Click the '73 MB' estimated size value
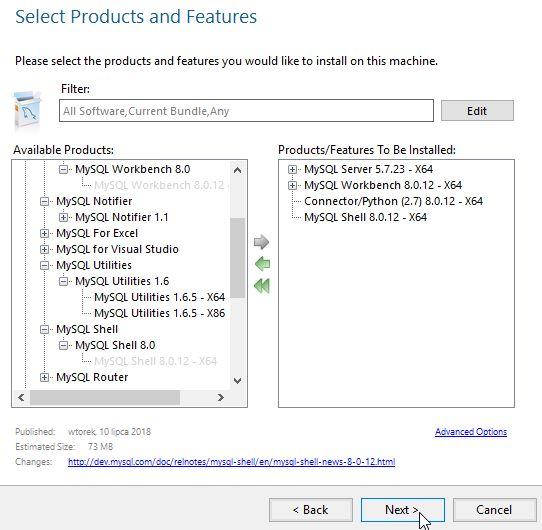 coord(100,447)
